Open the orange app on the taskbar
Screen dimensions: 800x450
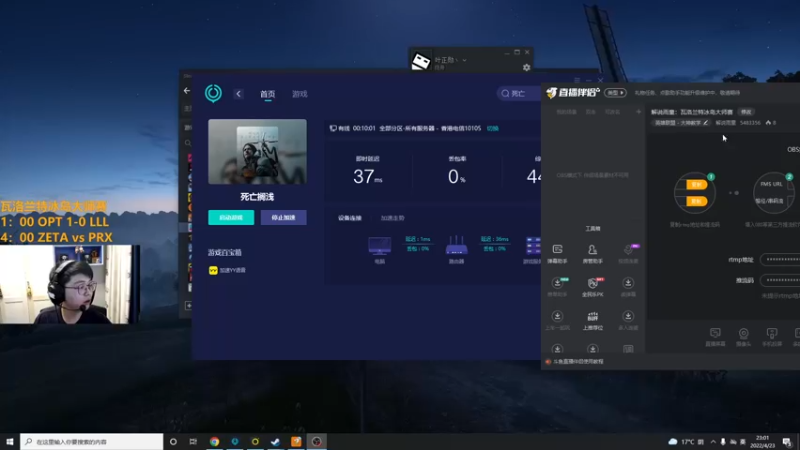click(296, 442)
